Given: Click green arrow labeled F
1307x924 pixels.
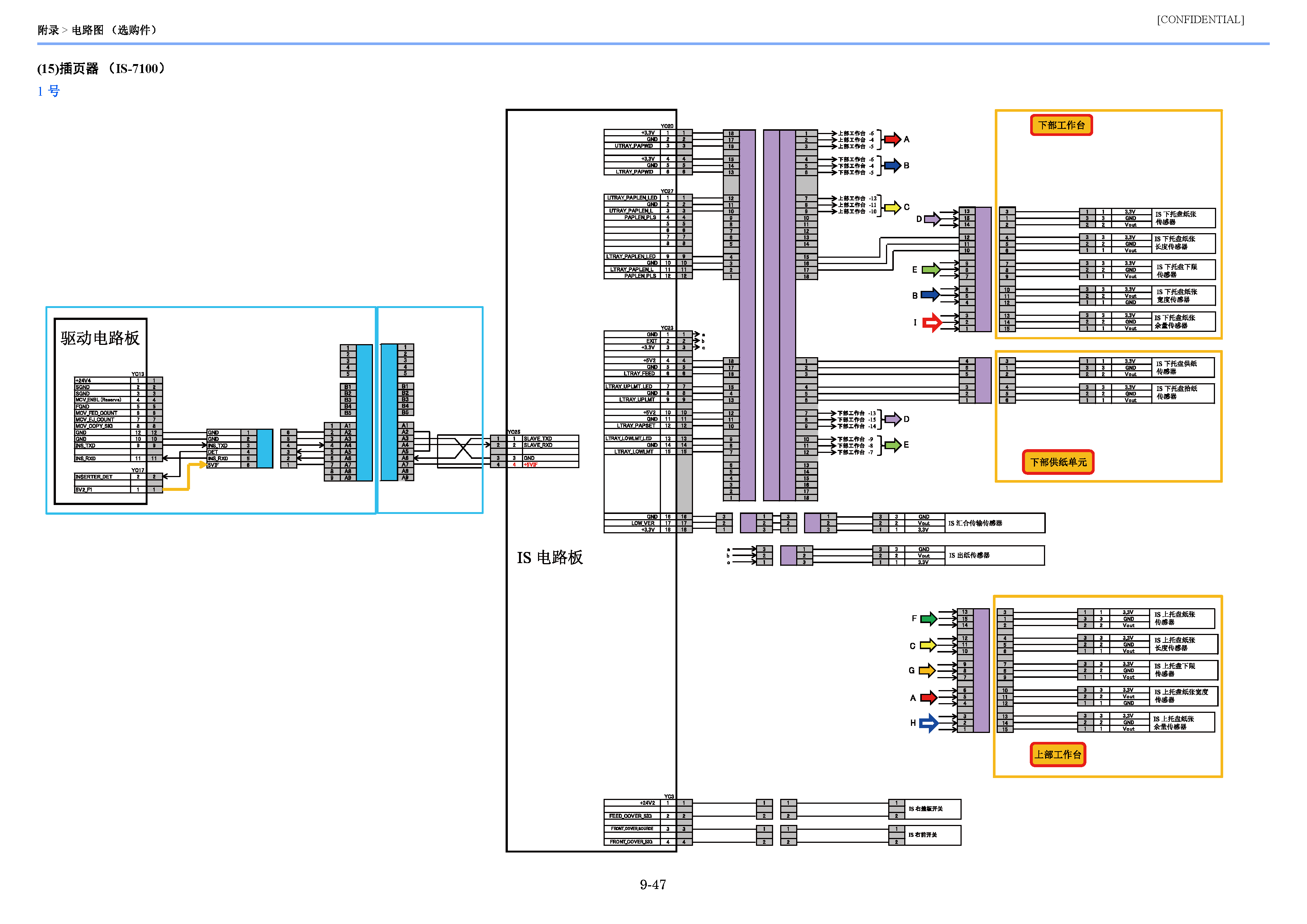Looking at the screenshot, I should 928,619.
